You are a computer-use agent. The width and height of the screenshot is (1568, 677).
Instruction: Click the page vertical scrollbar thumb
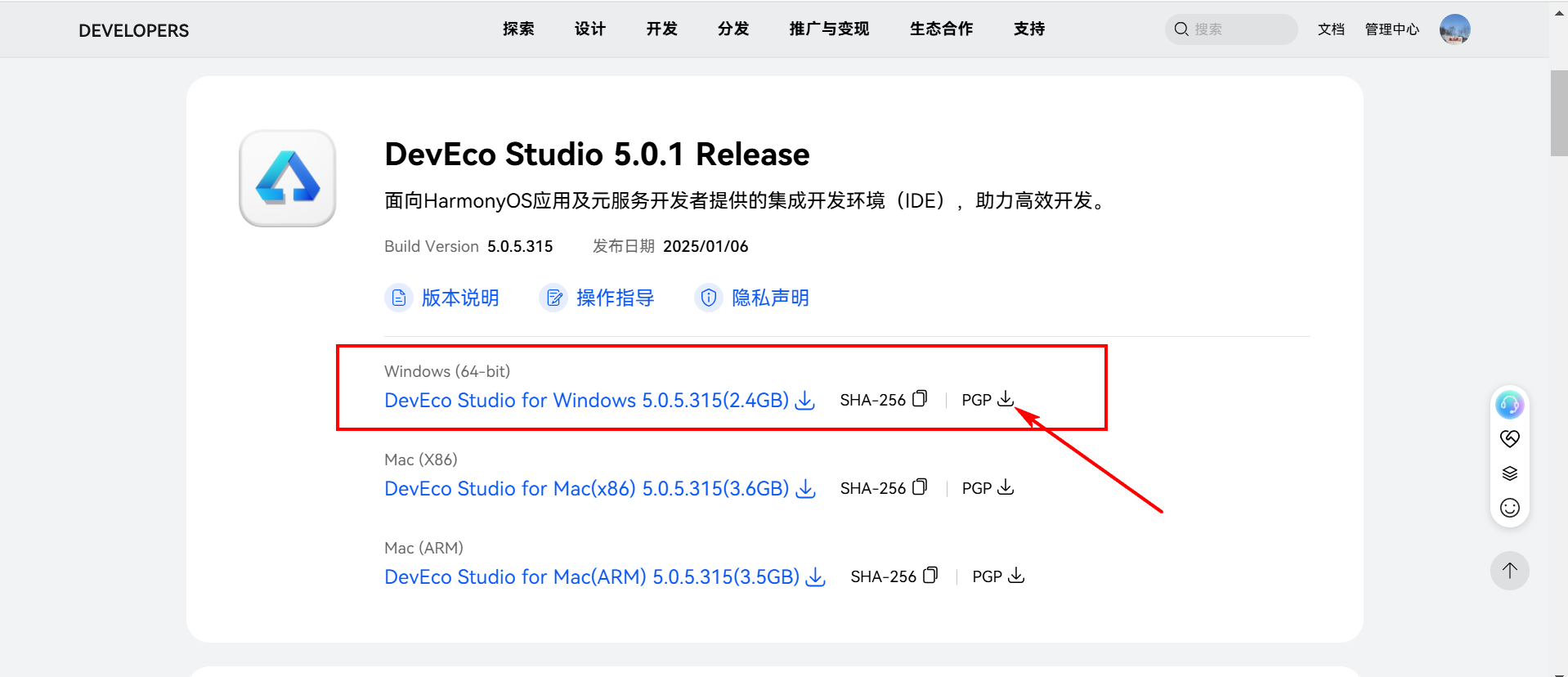1559,113
